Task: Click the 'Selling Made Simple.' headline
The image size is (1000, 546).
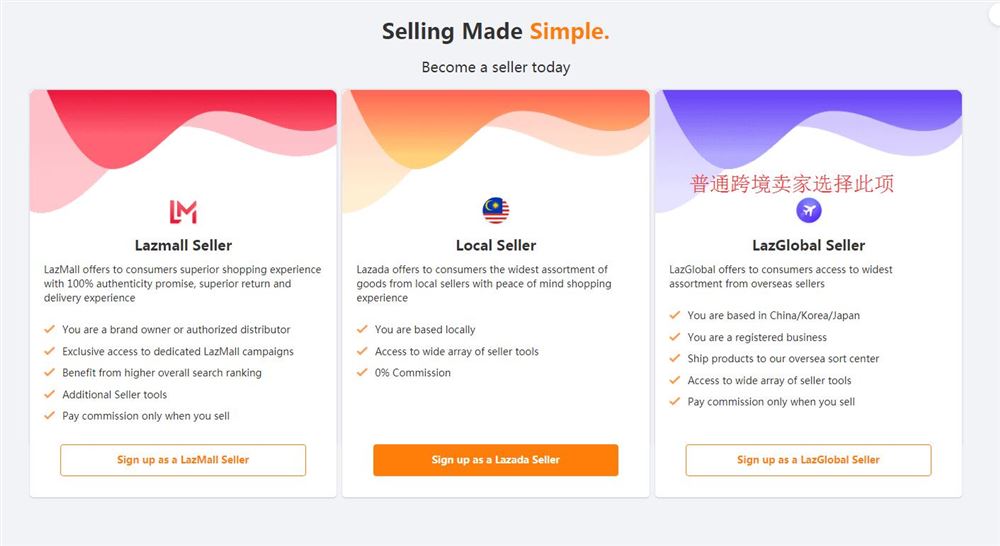Action: (x=496, y=31)
